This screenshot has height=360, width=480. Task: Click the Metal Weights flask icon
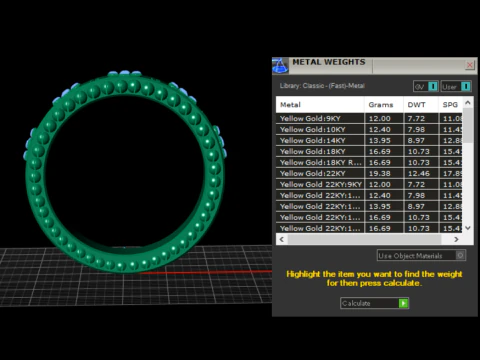(x=280, y=65)
